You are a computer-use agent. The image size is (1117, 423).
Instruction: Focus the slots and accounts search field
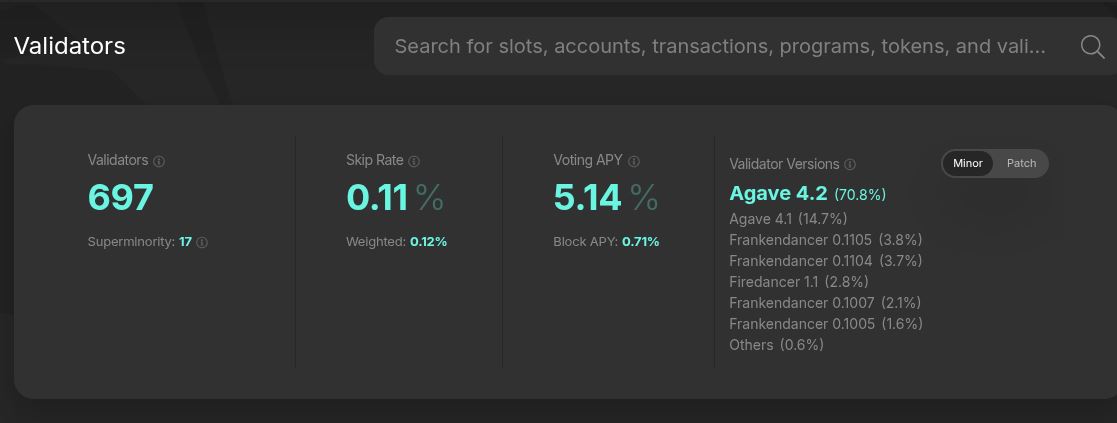point(719,46)
